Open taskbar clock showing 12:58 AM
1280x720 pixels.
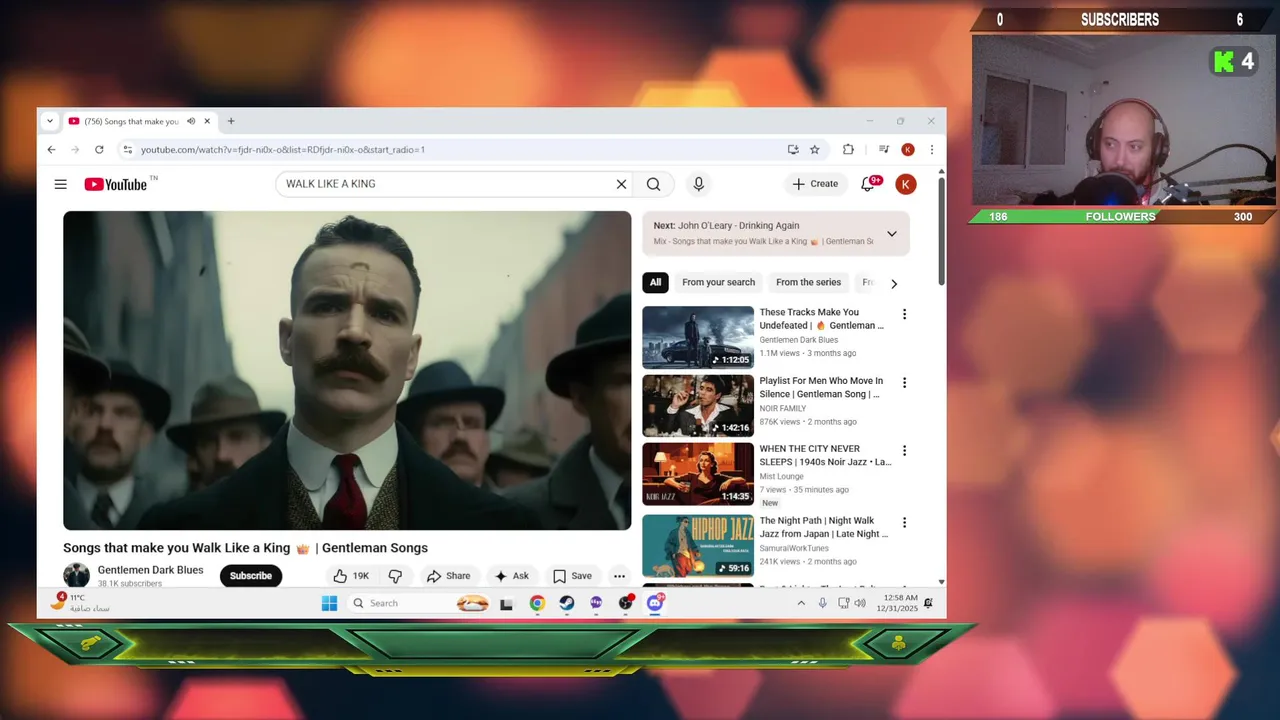coord(897,603)
